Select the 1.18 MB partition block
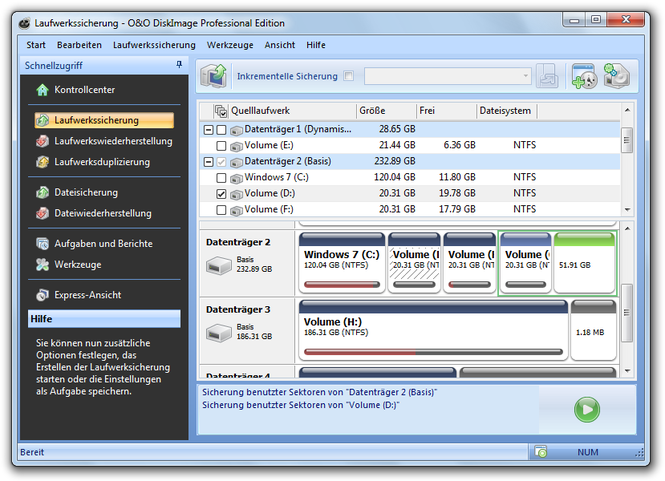Viewport: 665px width, 481px height. (593, 330)
